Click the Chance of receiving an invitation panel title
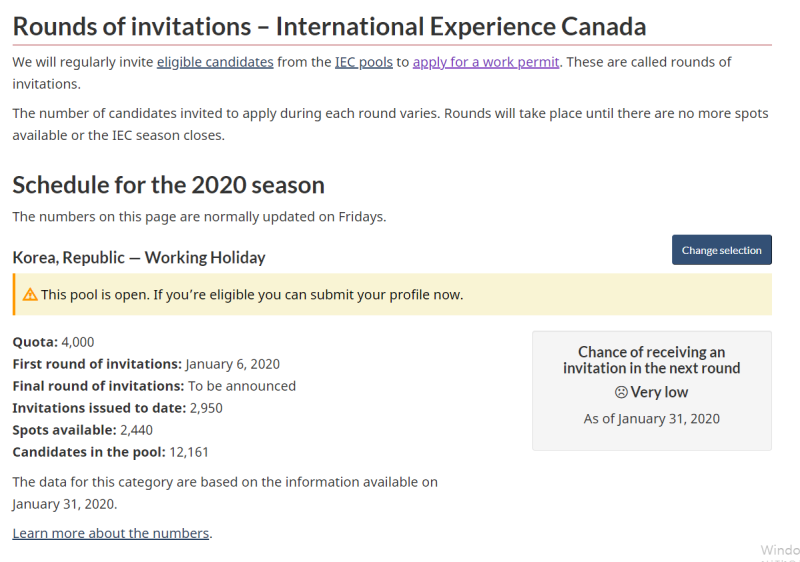The height and width of the screenshot is (562, 800). tap(652, 360)
